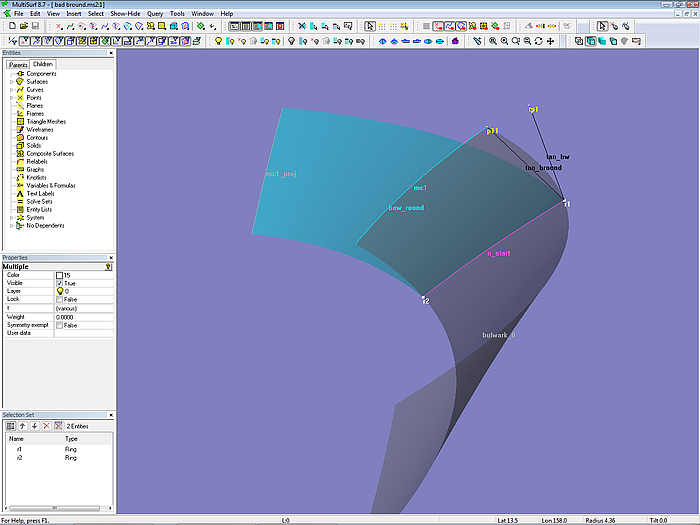Click the Rotate view icon
The width and height of the screenshot is (700, 525).
tap(538, 41)
